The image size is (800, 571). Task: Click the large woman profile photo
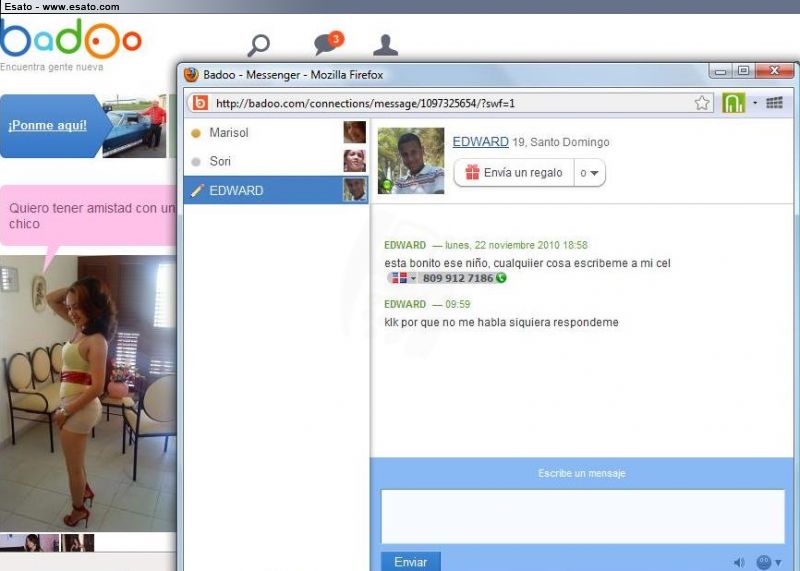coord(88,393)
